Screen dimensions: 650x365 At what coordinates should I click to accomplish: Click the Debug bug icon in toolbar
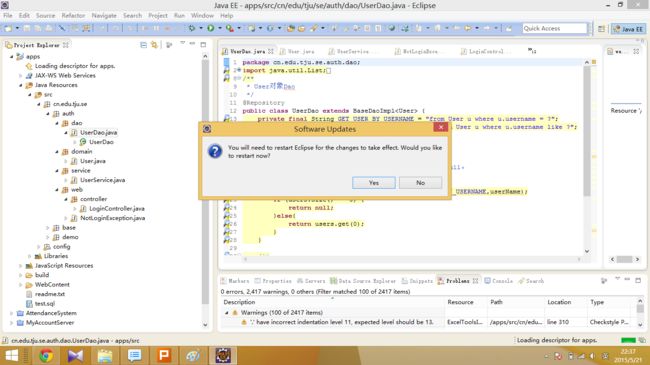192,28
